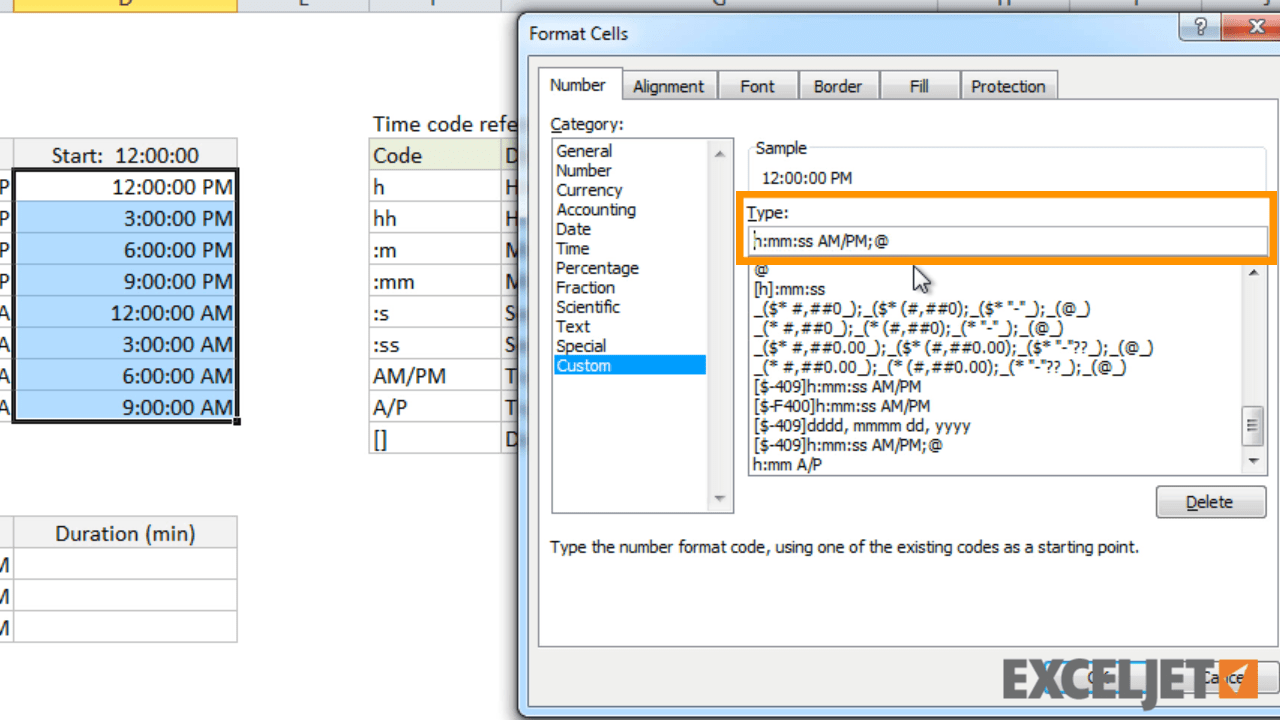The width and height of the screenshot is (1280, 720).
Task: Open the Font tab
Action: click(x=757, y=85)
